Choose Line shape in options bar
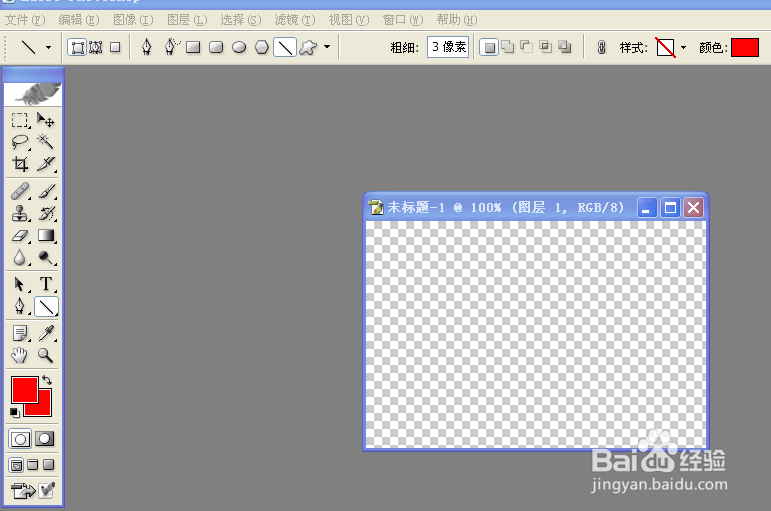Viewport: 771px width, 511px height. point(285,47)
